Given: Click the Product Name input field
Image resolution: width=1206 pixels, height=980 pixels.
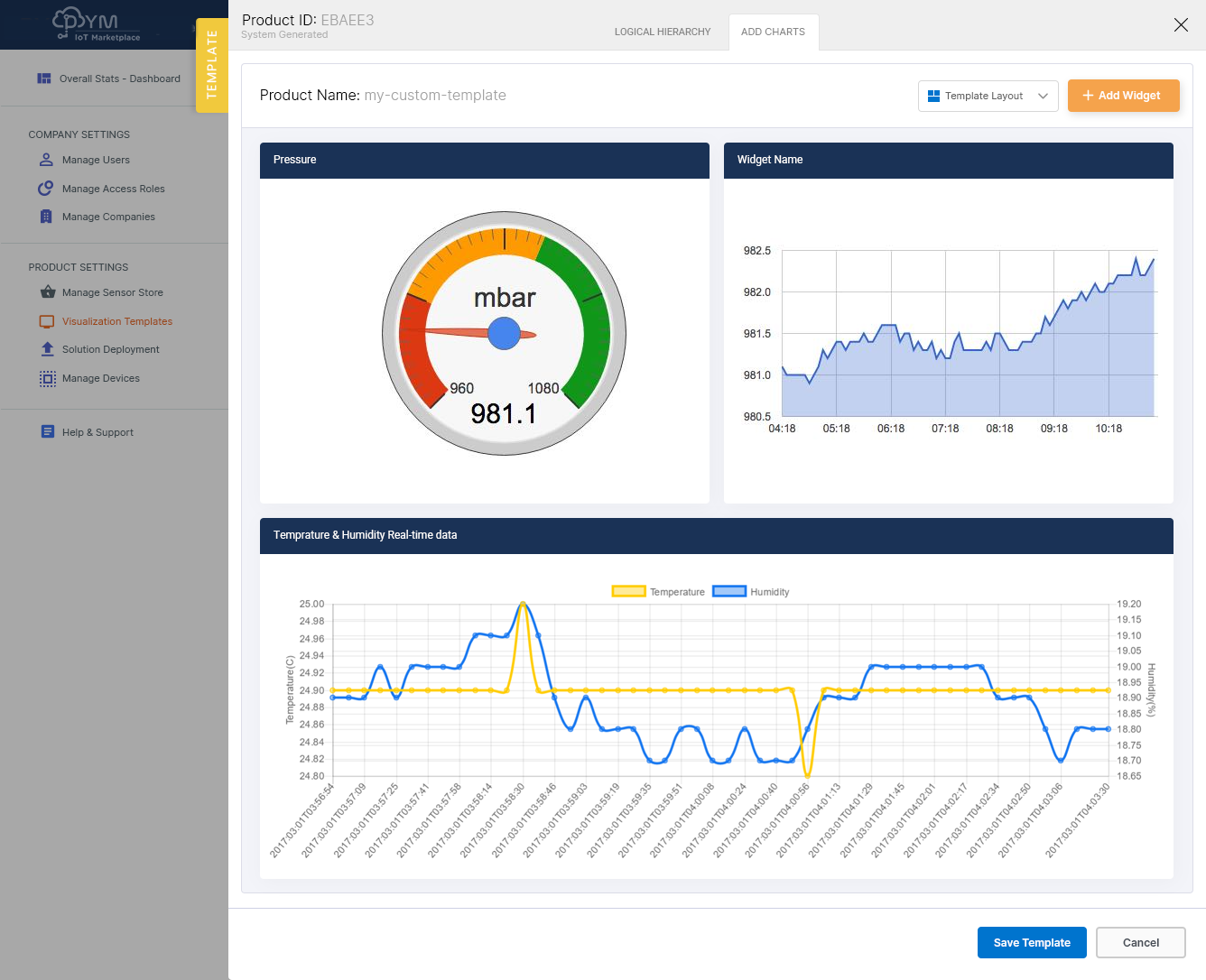Looking at the screenshot, I should click(433, 95).
